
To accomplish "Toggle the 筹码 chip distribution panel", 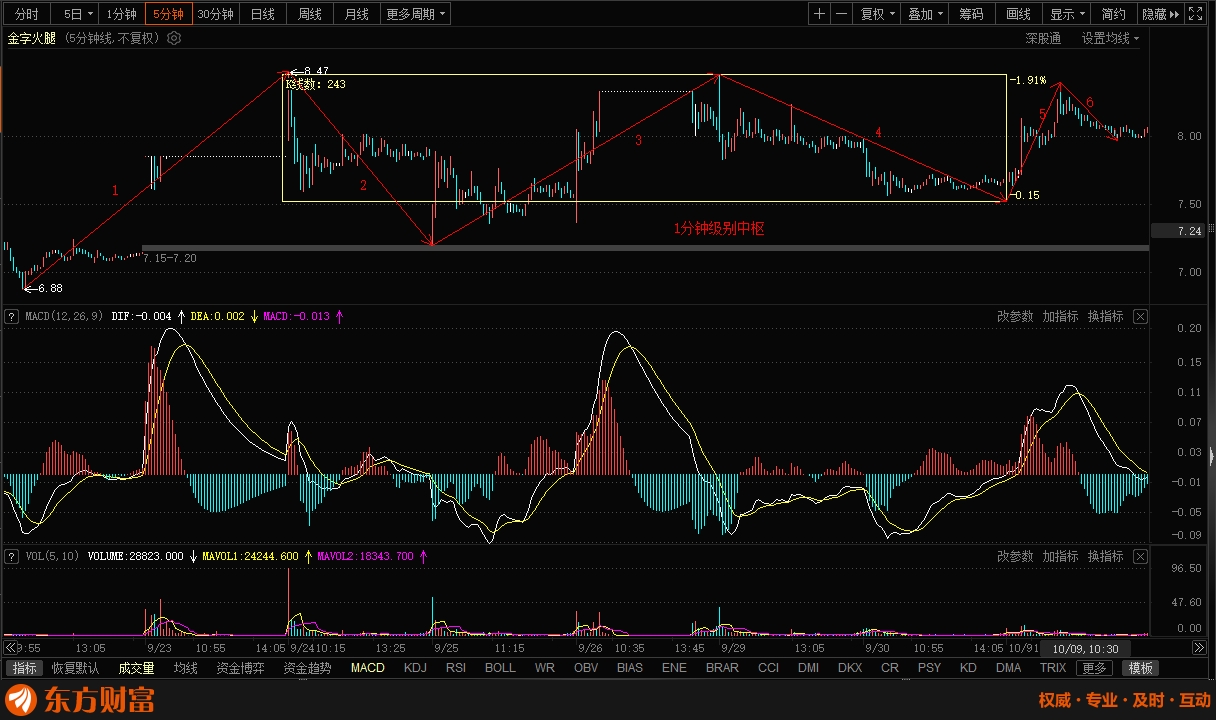I will click(971, 14).
